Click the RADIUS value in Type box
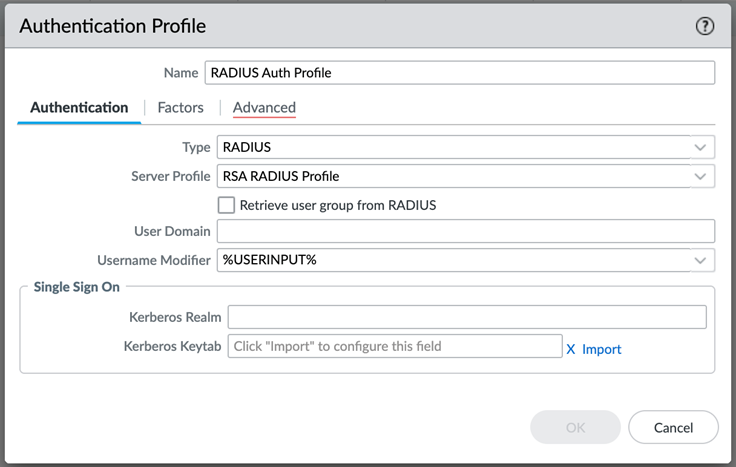 pyautogui.click(x=248, y=147)
